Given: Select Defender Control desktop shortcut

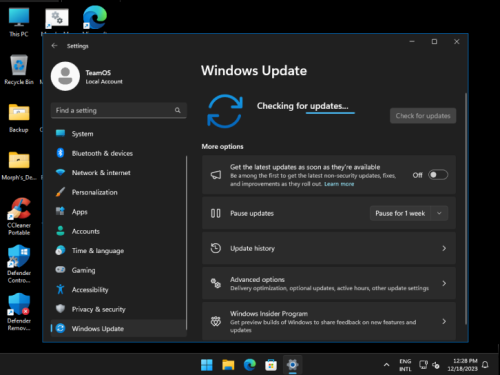Looking at the screenshot, I should coord(19,264).
